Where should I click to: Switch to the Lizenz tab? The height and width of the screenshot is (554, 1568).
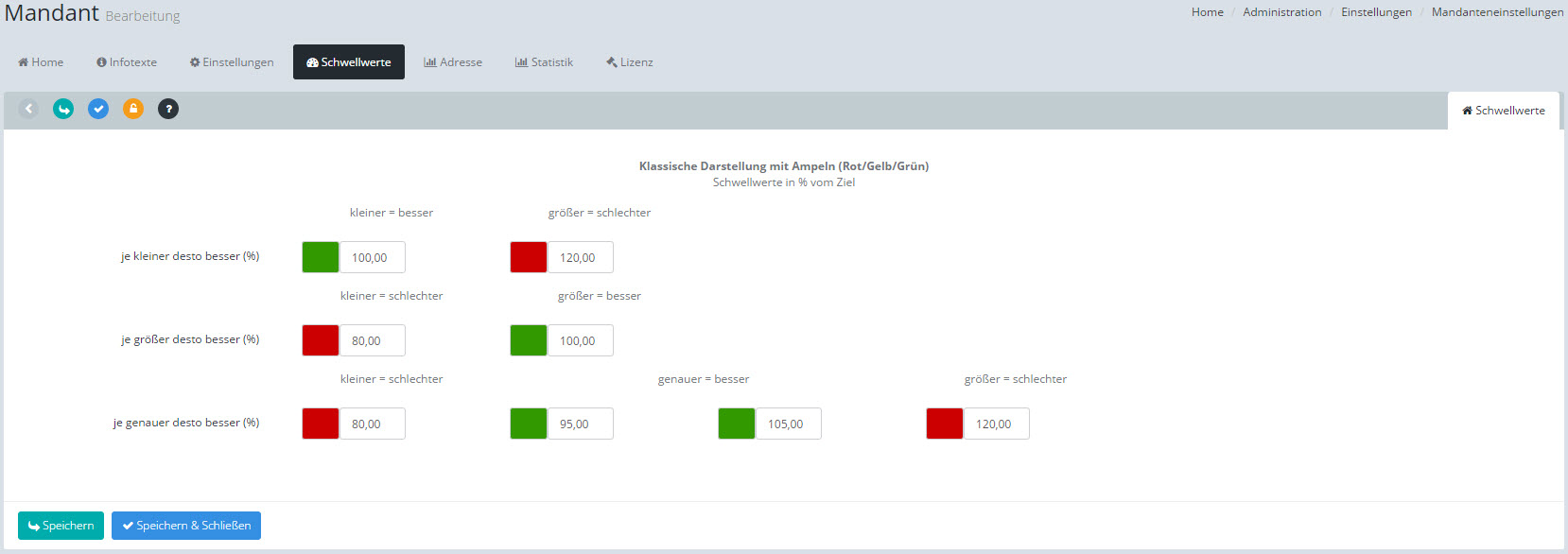630,62
